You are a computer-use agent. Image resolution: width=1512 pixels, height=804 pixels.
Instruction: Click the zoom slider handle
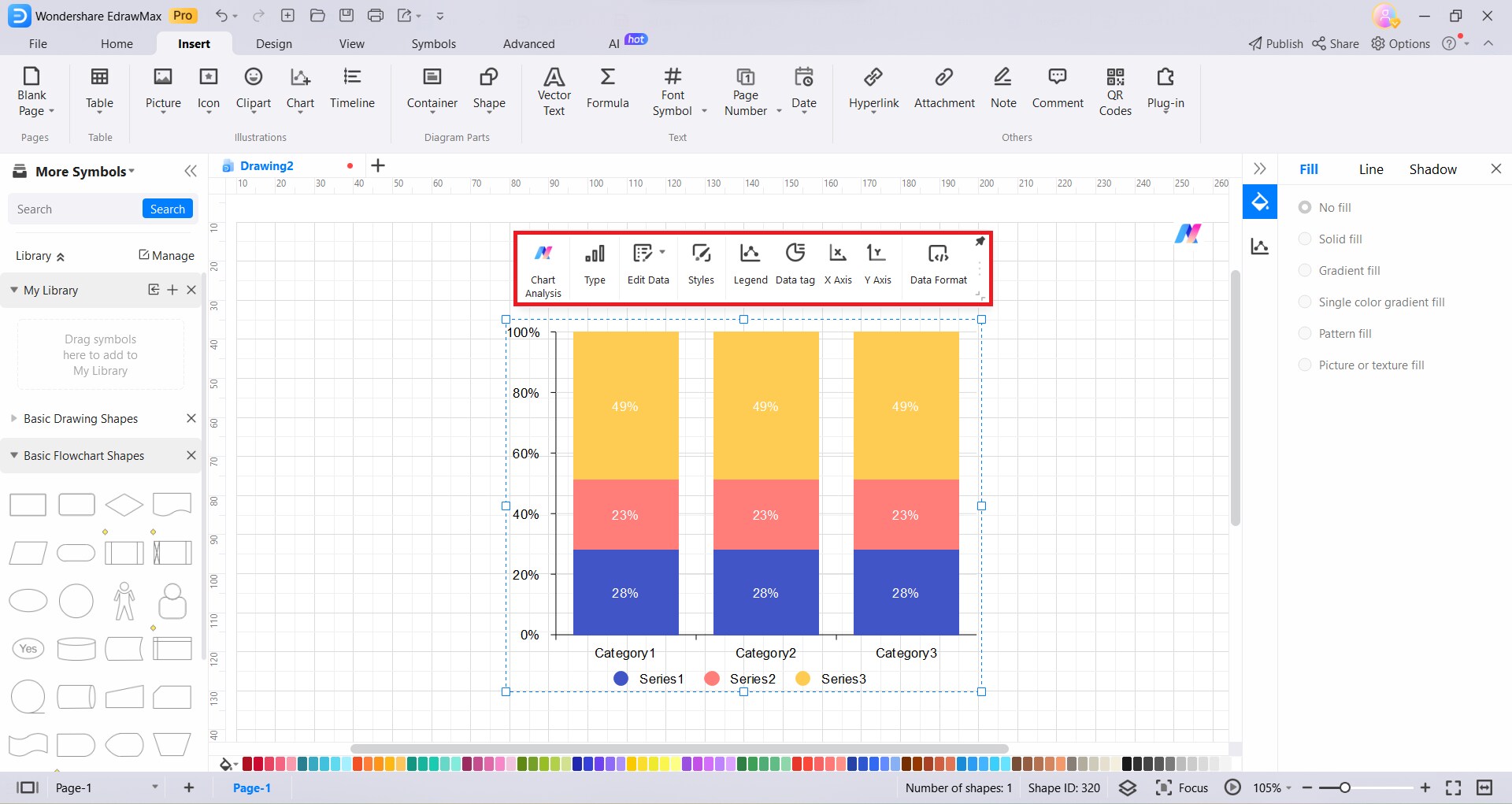(x=1345, y=787)
